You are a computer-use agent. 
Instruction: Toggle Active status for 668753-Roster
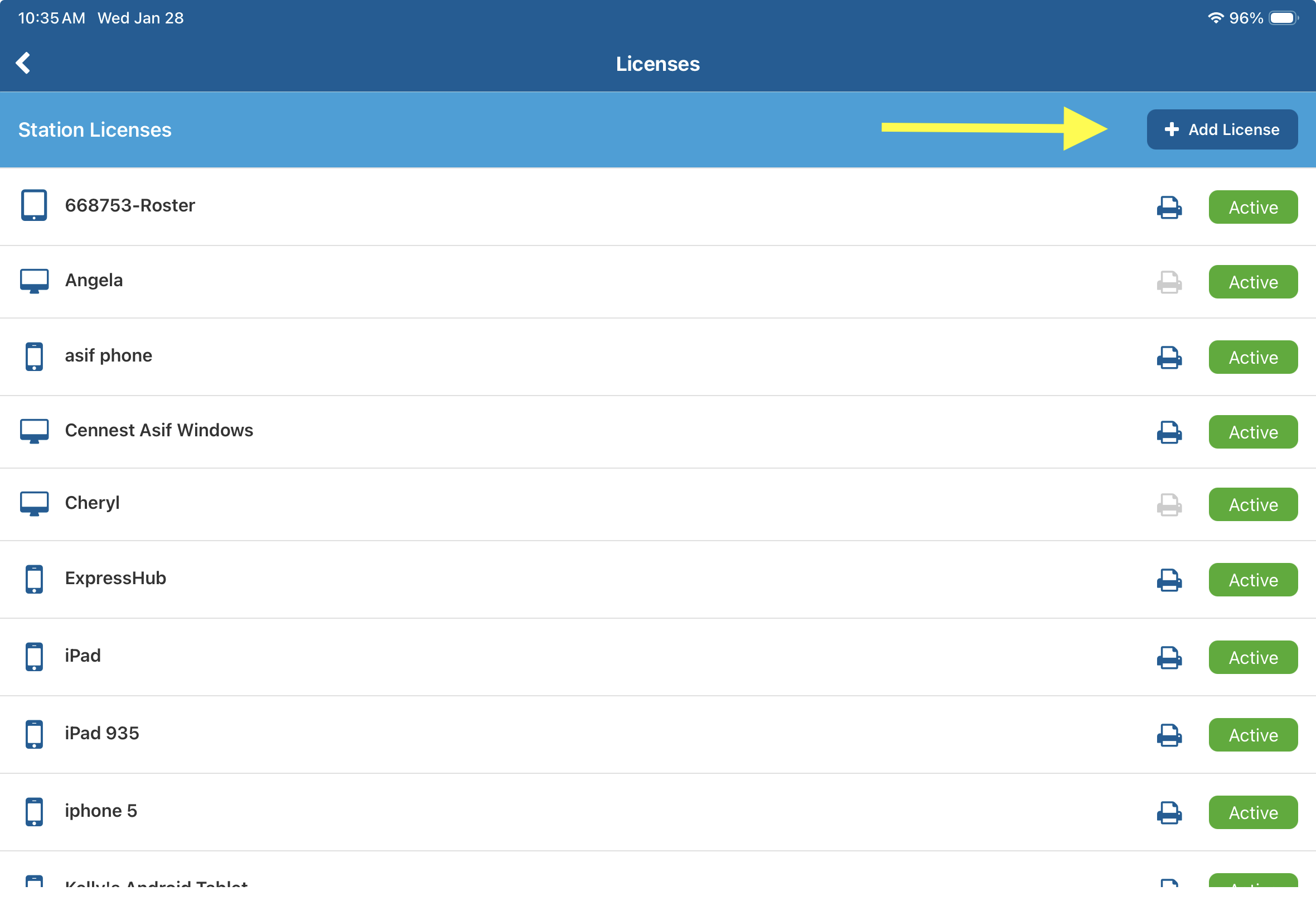(x=1252, y=207)
